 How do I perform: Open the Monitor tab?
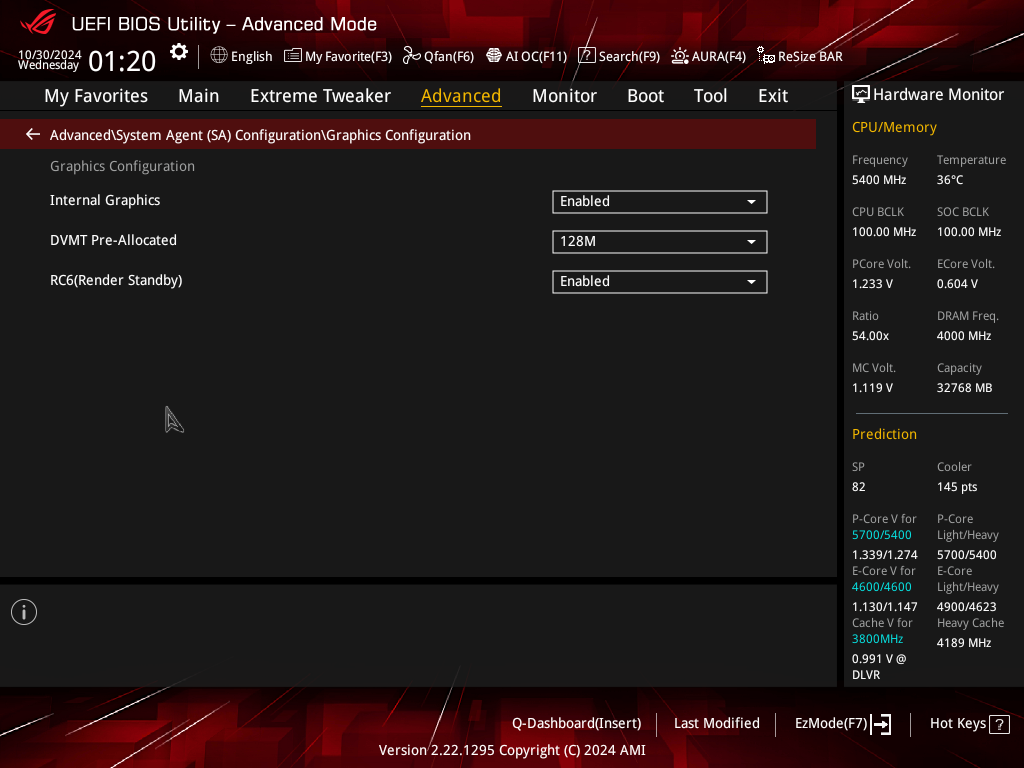click(564, 96)
